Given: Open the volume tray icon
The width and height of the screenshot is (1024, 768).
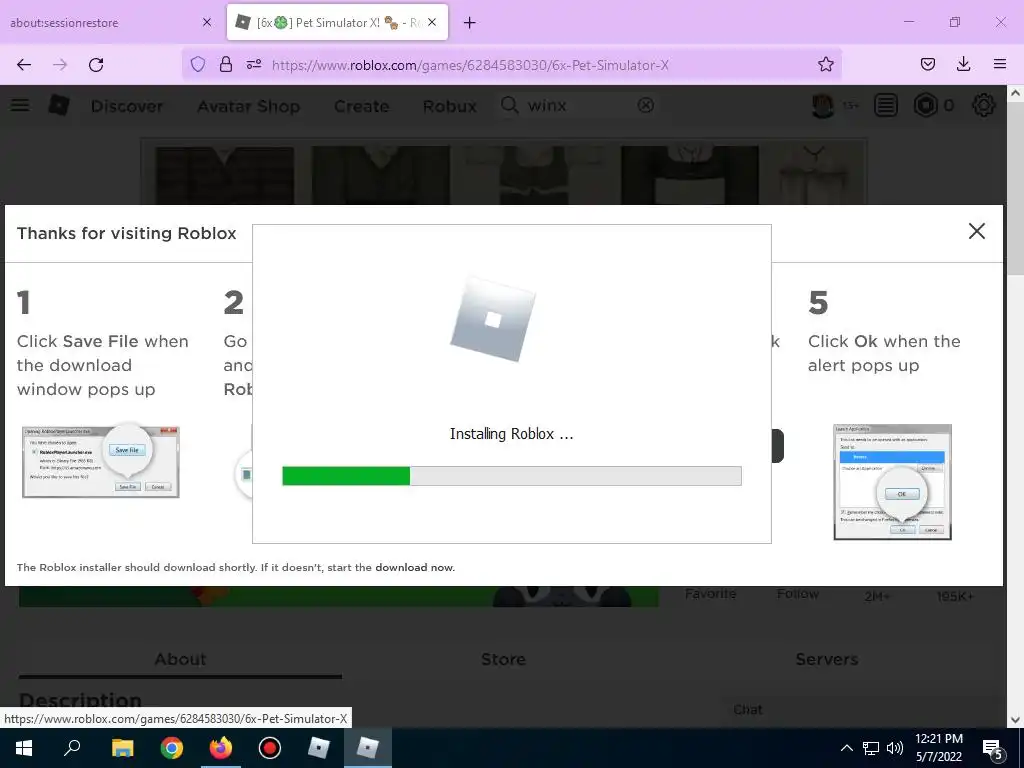Looking at the screenshot, I should (895, 748).
